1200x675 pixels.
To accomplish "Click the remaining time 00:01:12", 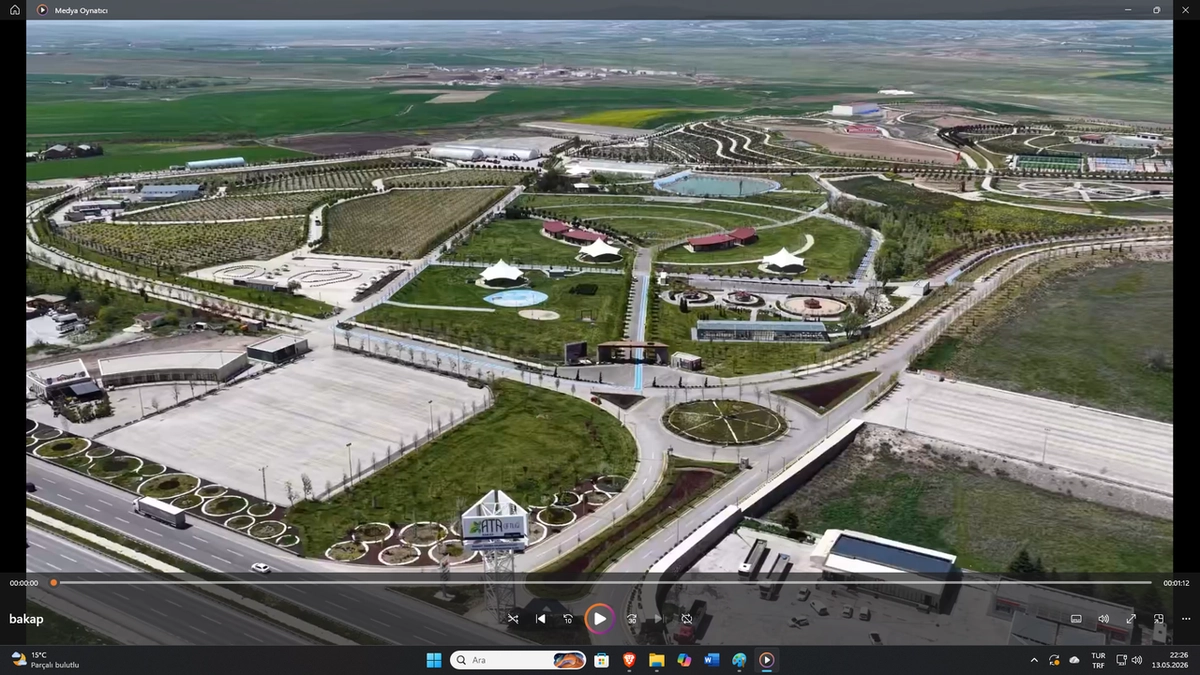I will (x=1175, y=583).
